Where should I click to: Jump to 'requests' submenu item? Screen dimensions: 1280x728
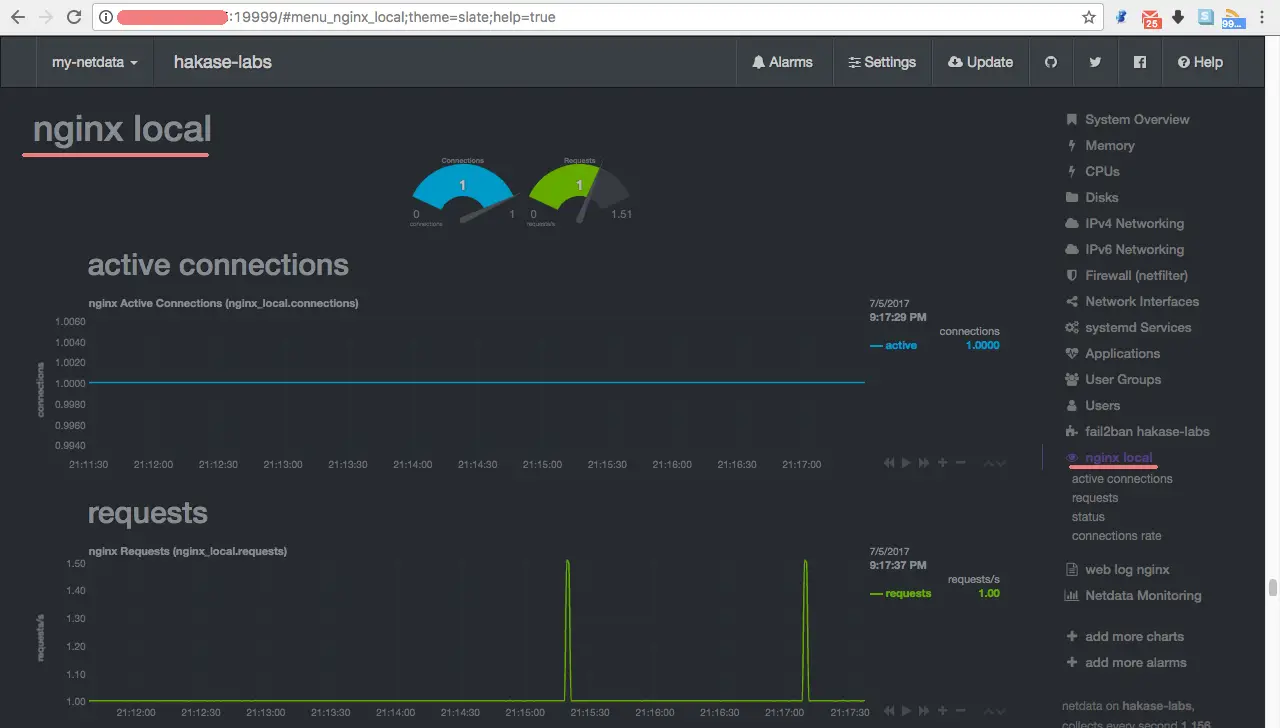click(x=1095, y=498)
